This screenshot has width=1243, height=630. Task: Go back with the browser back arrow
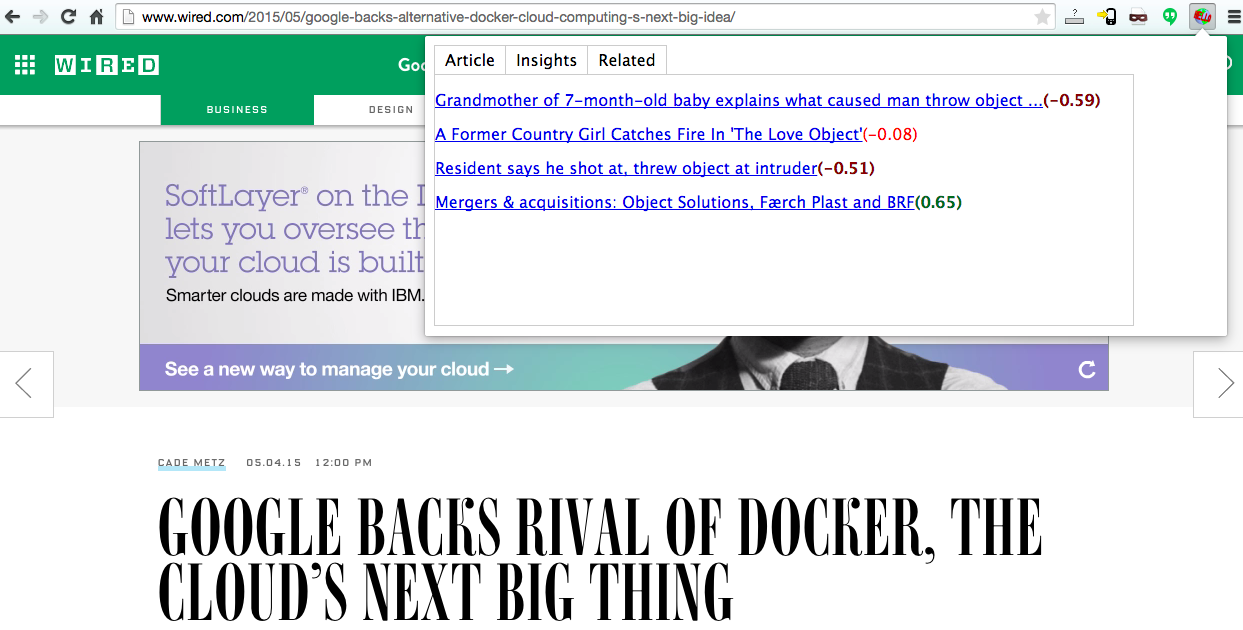click(x=12, y=17)
